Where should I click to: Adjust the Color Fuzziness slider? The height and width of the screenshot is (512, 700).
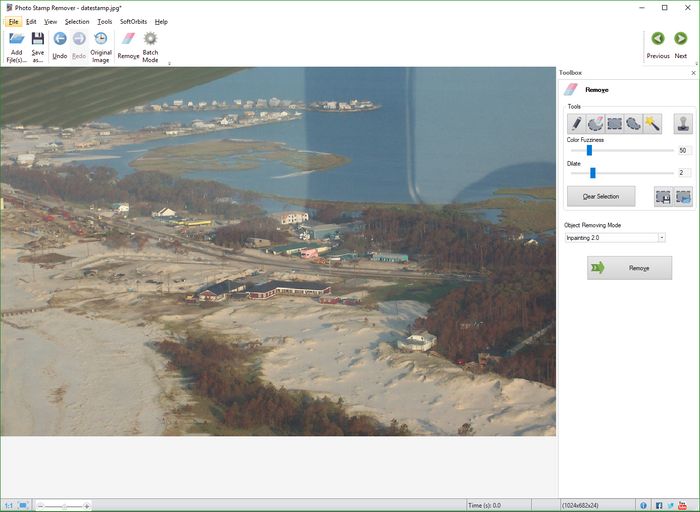point(589,150)
